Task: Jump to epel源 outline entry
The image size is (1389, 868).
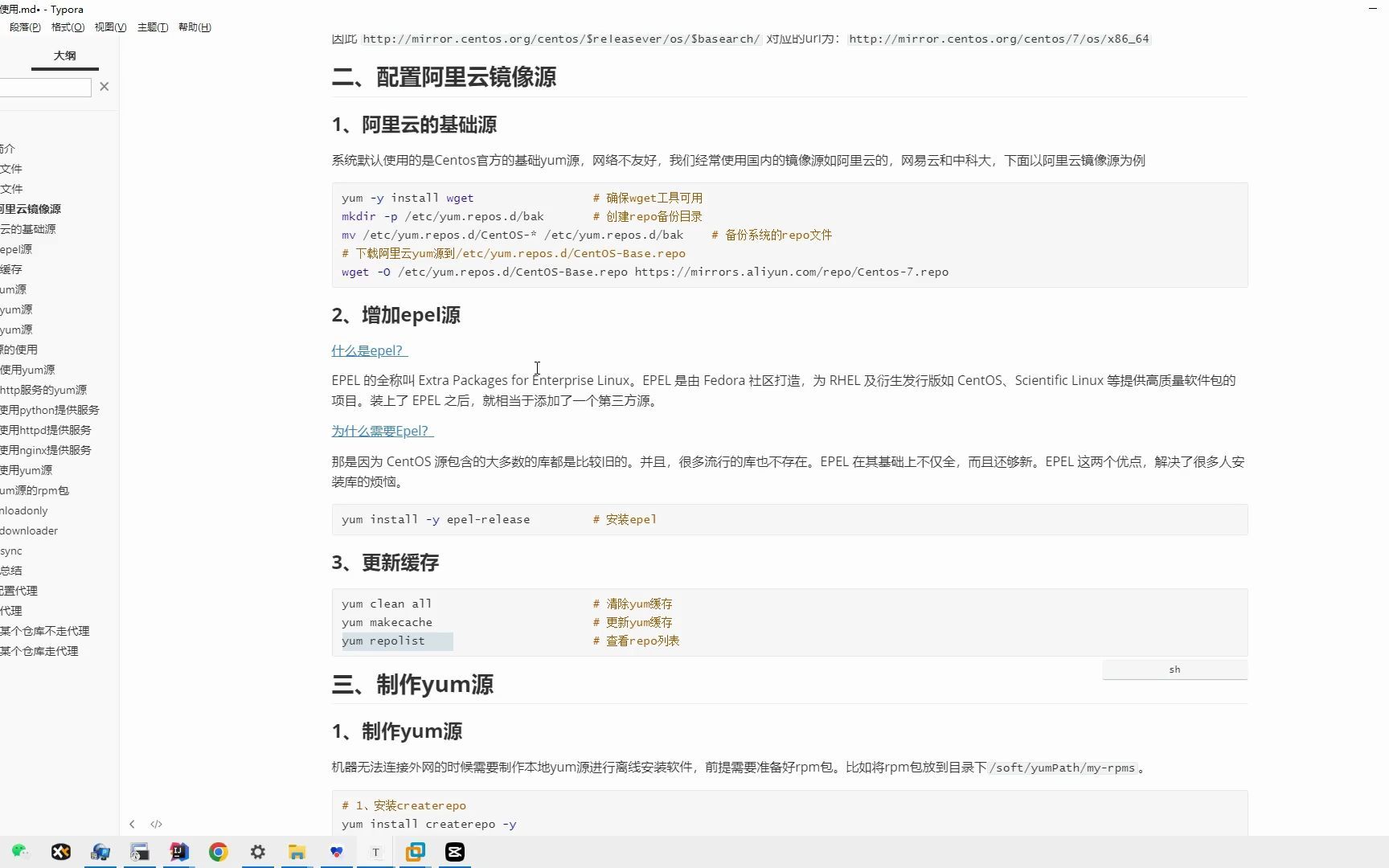Action: pyautogui.click(x=16, y=249)
